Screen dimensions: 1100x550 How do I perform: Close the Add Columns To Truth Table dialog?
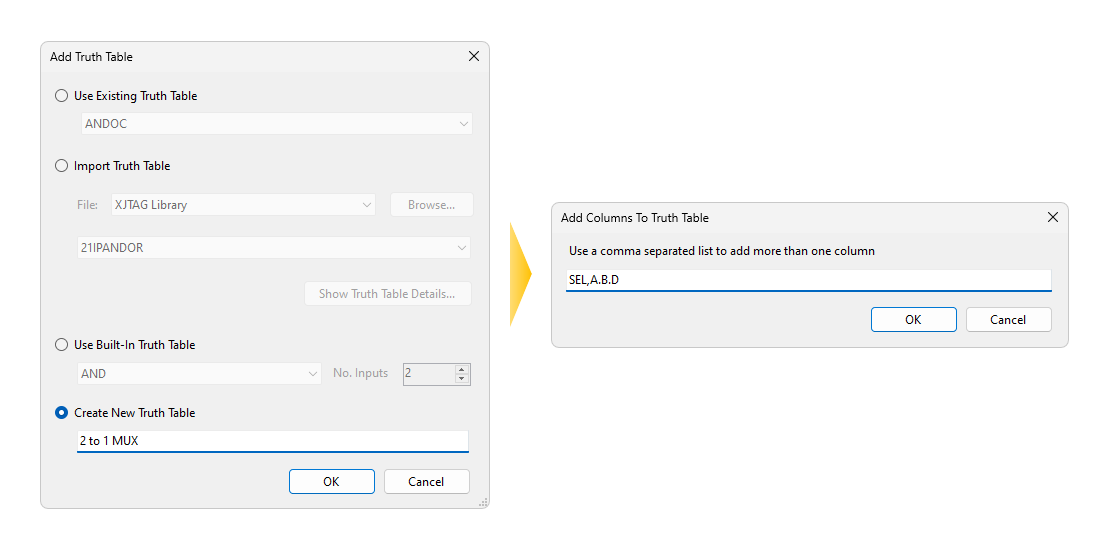coord(1052,217)
